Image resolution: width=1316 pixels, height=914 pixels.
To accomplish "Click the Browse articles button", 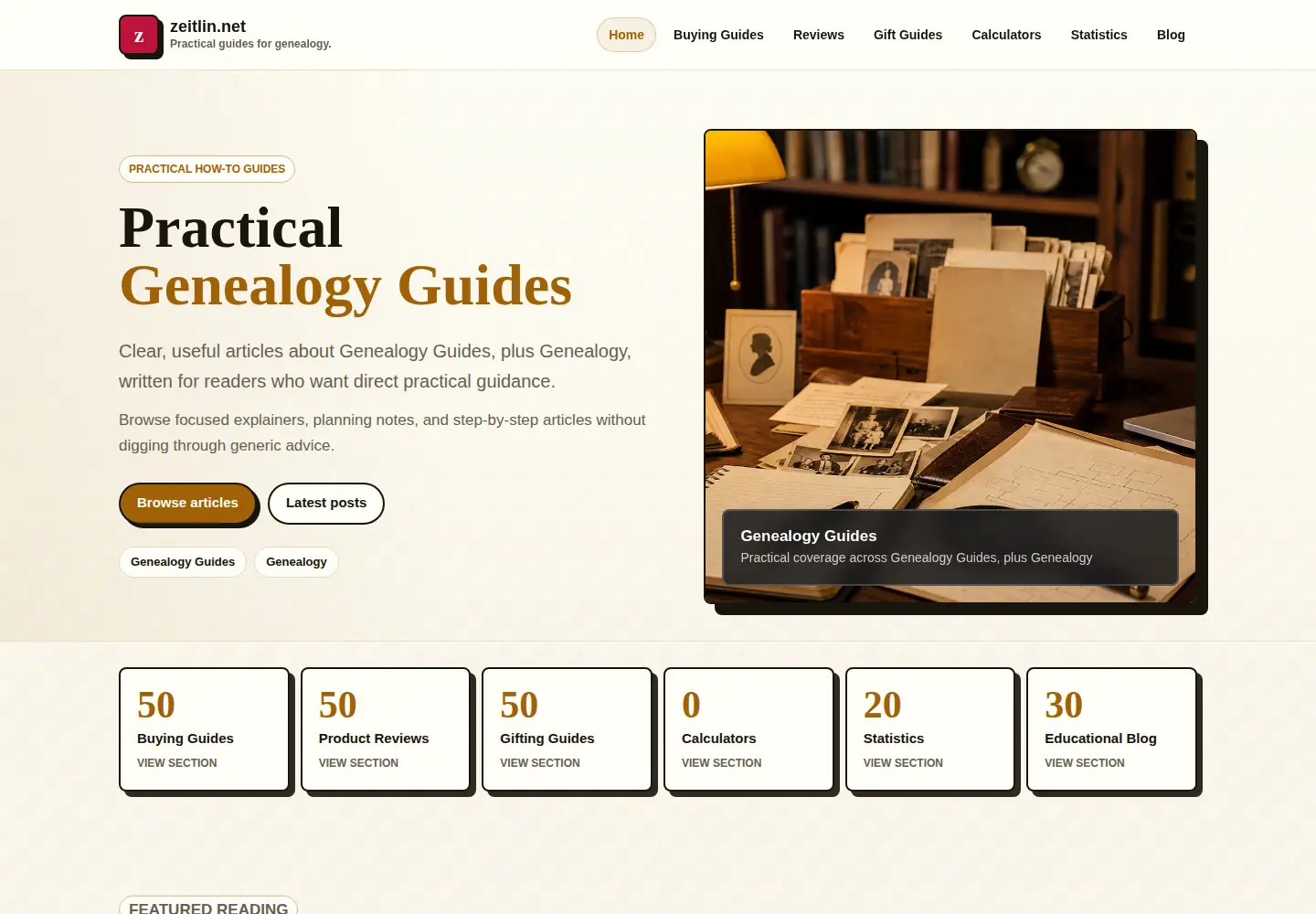I will pos(187,503).
